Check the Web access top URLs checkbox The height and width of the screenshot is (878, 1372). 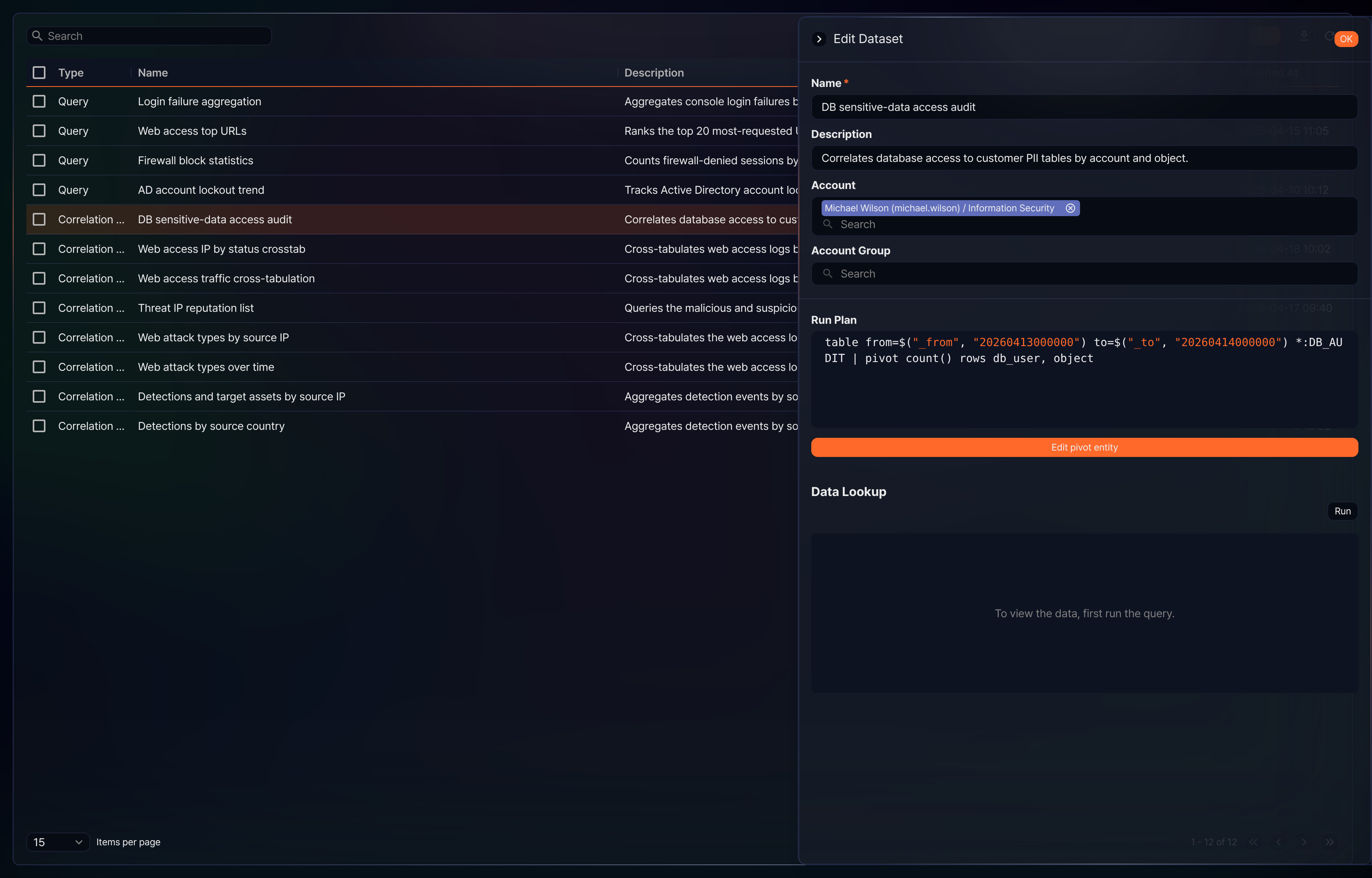[39, 130]
